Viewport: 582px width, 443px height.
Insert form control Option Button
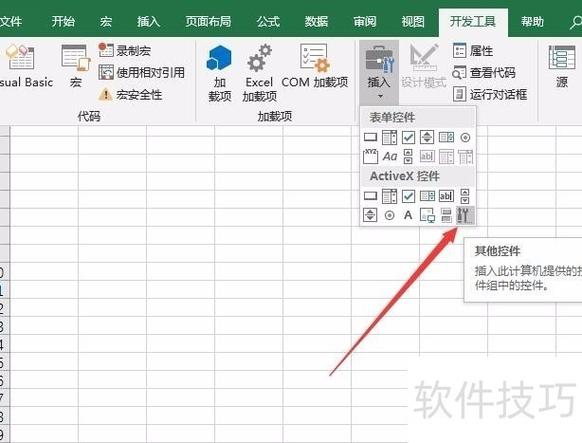coord(465,138)
